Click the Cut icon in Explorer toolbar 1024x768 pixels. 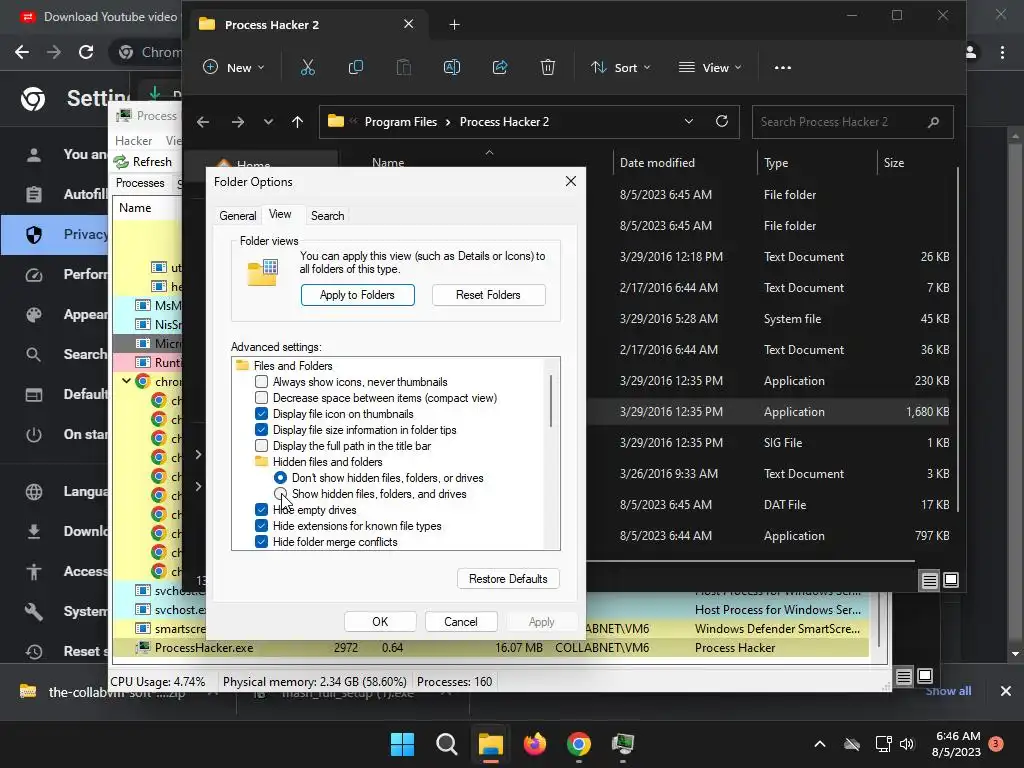(308, 67)
